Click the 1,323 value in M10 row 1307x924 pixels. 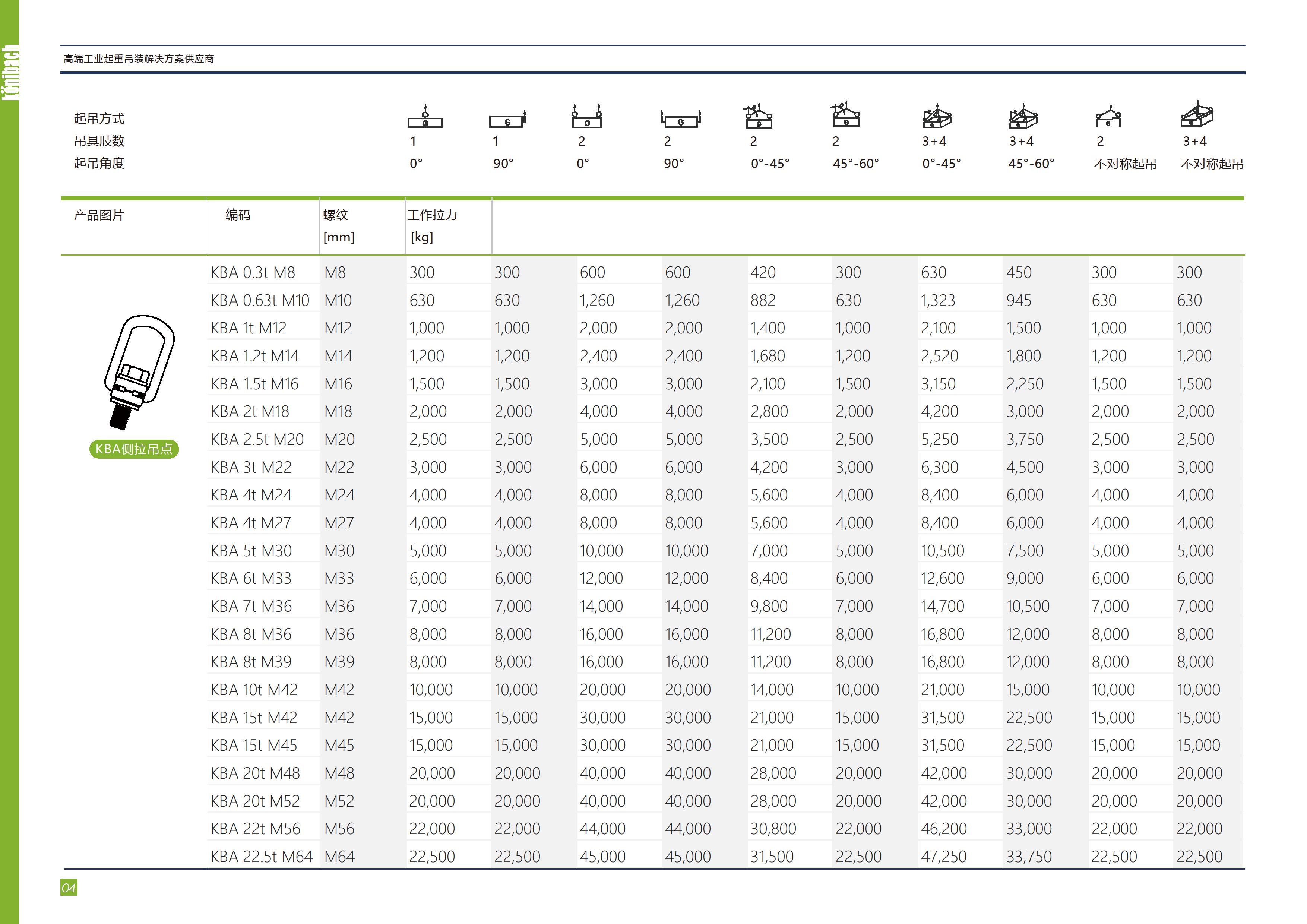coord(938,301)
